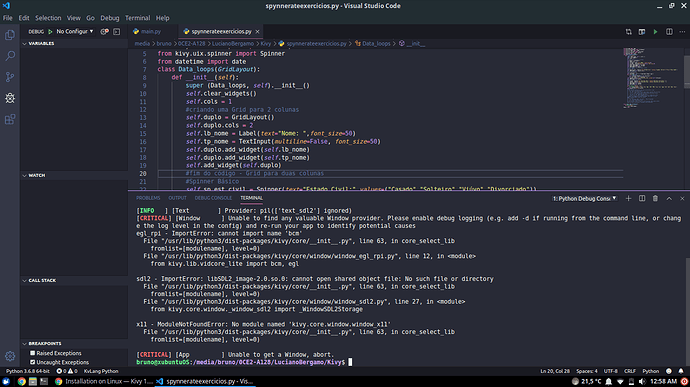Open the Manage gear in activity bar

click(x=10, y=356)
